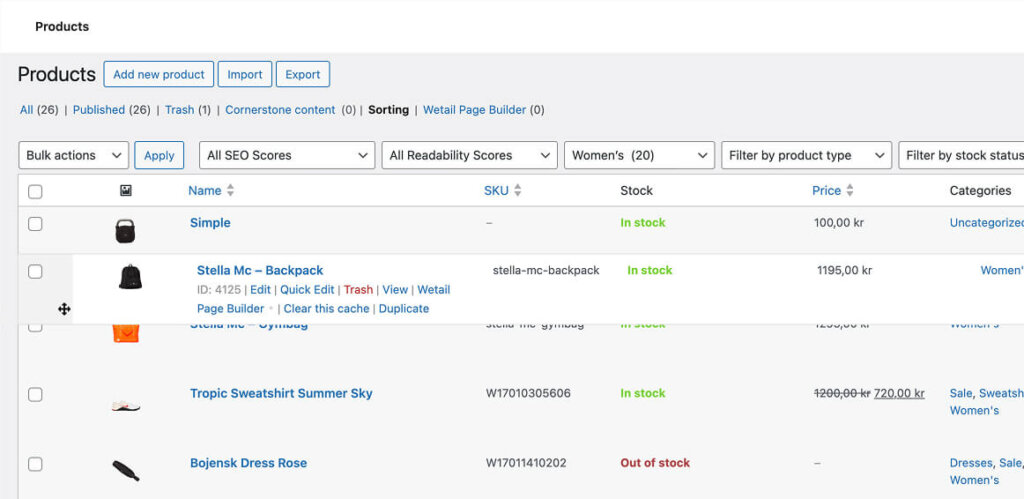Click the Stella Mc Backpack thumbnail
This screenshot has width=1024, height=499.
point(130,277)
